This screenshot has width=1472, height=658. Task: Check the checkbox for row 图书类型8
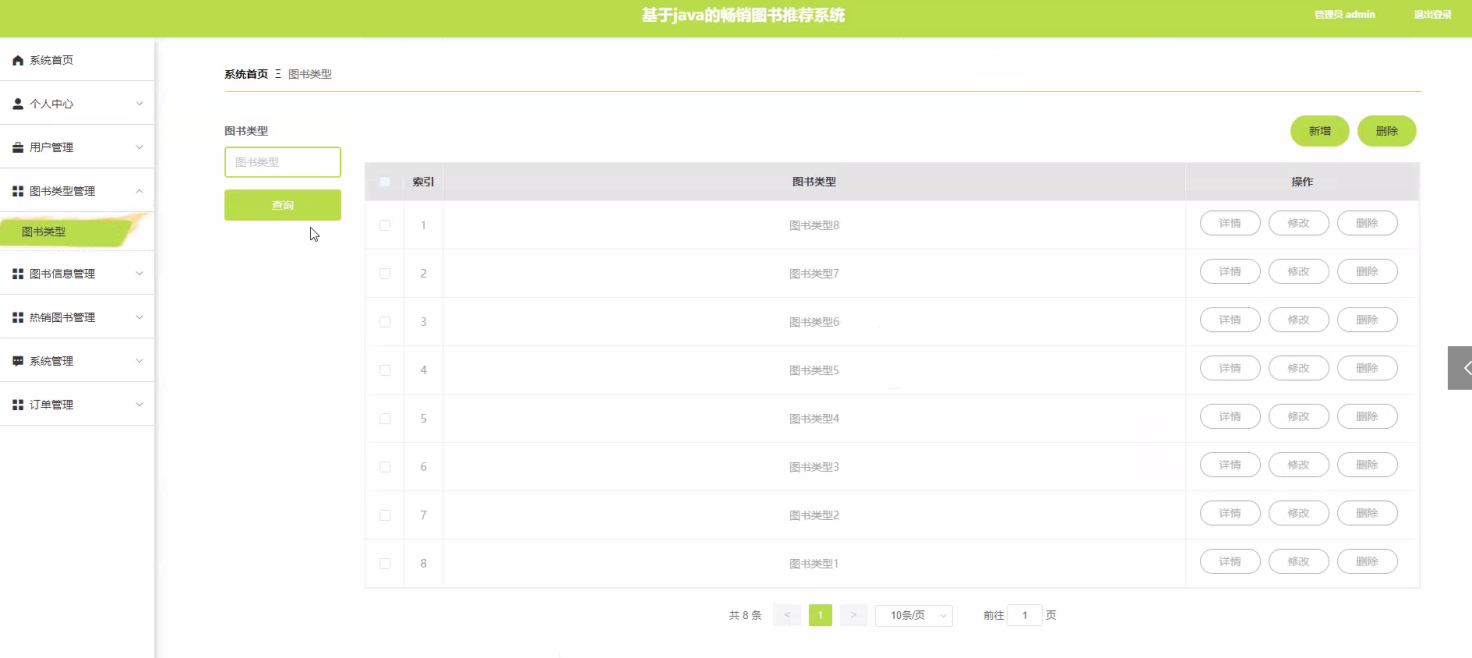click(x=384, y=223)
